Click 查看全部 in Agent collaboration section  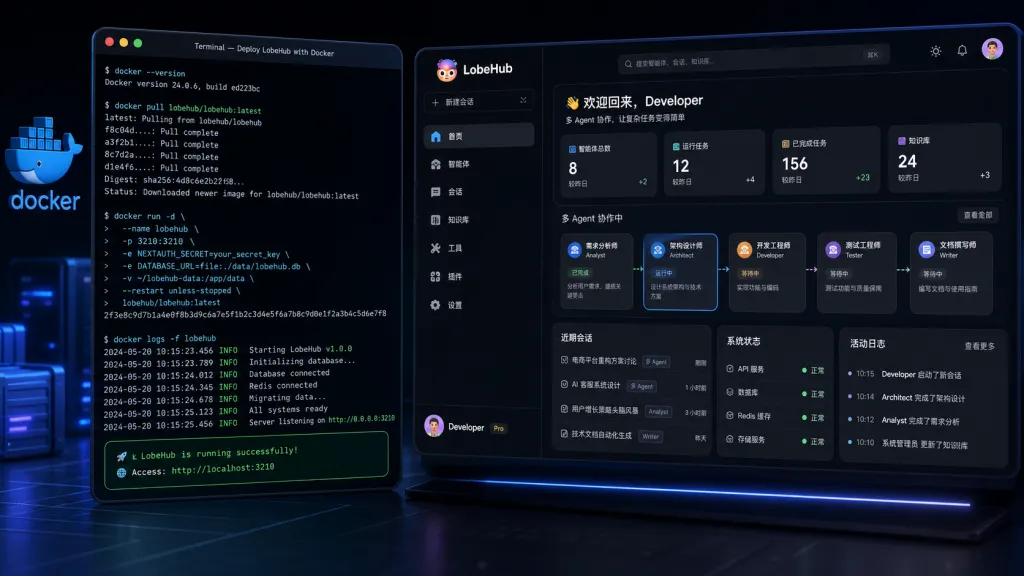[978, 215]
